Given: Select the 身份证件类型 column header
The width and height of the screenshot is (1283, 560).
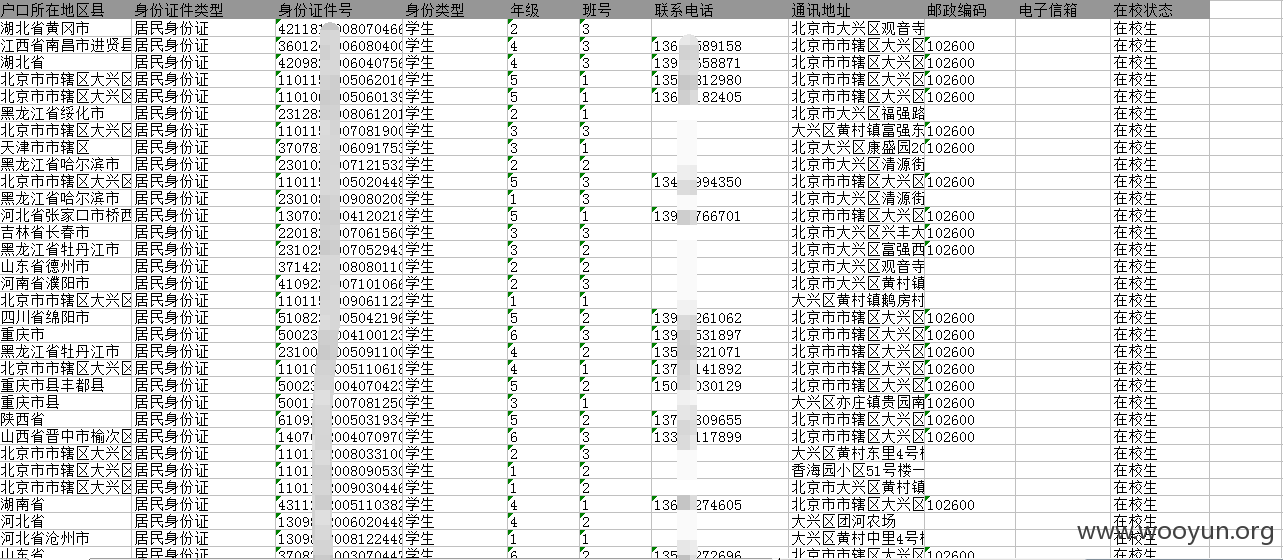Looking at the screenshot, I should point(204,11).
